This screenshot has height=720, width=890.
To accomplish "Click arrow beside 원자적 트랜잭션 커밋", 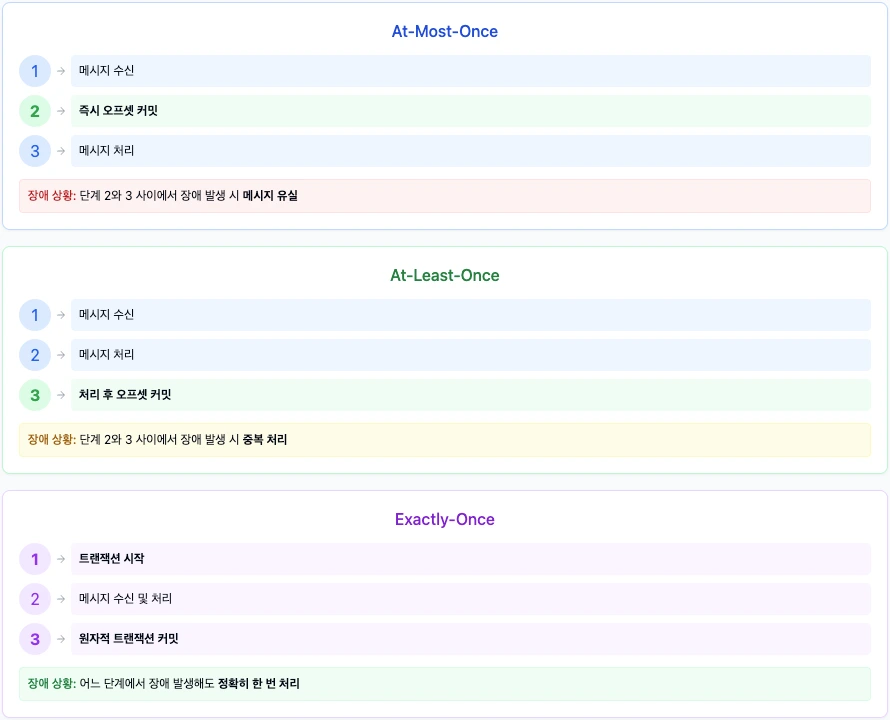I will (x=61, y=639).
